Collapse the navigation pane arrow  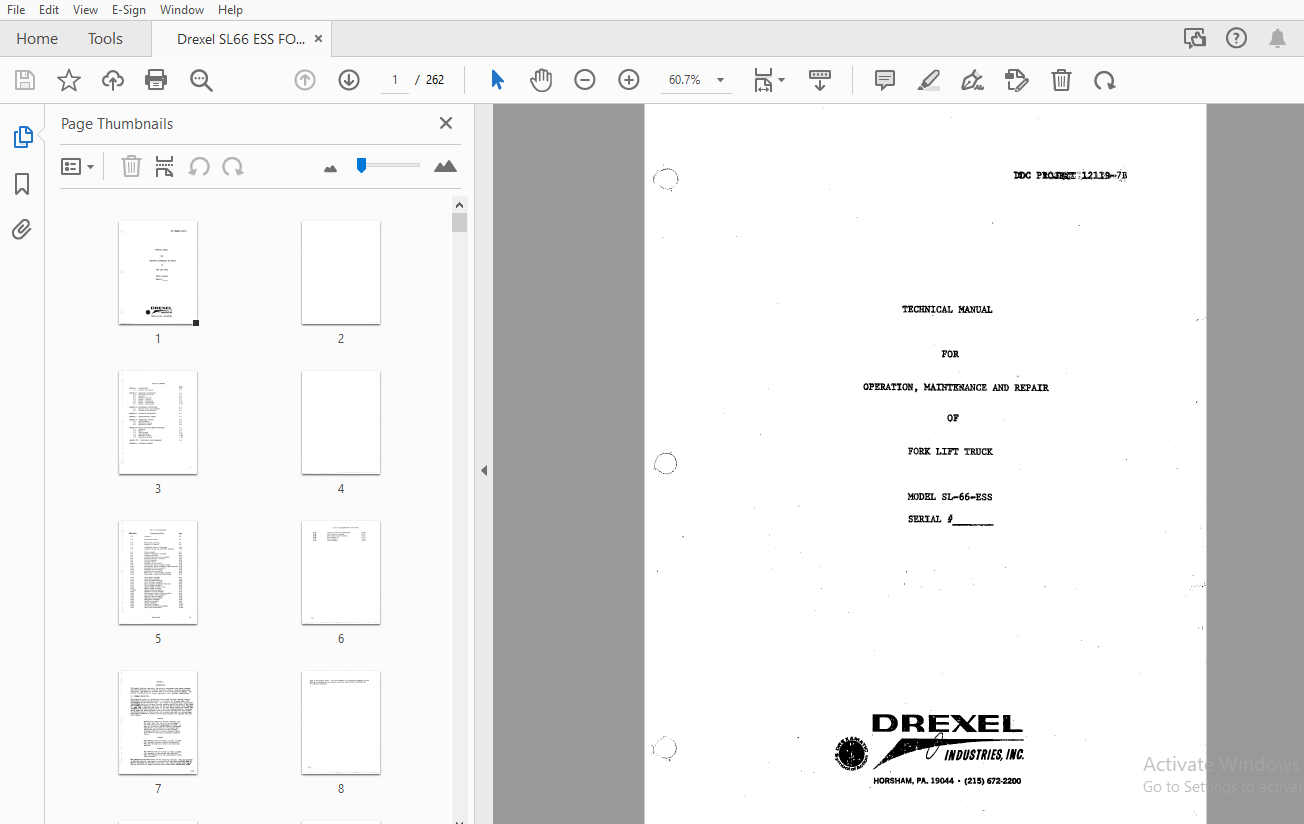coord(484,470)
